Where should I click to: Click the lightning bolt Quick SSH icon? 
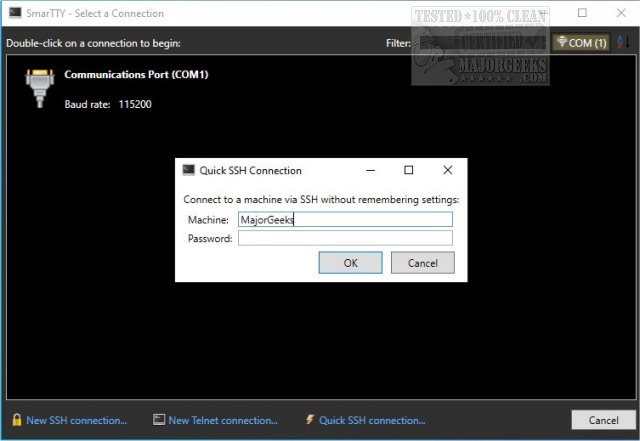click(x=310, y=419)
